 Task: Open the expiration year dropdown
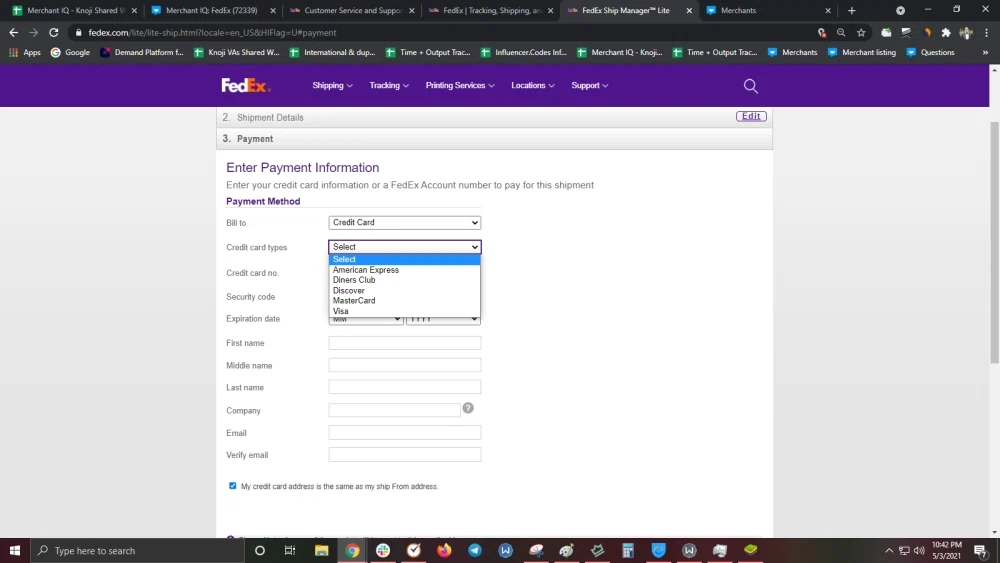[443, 319]
